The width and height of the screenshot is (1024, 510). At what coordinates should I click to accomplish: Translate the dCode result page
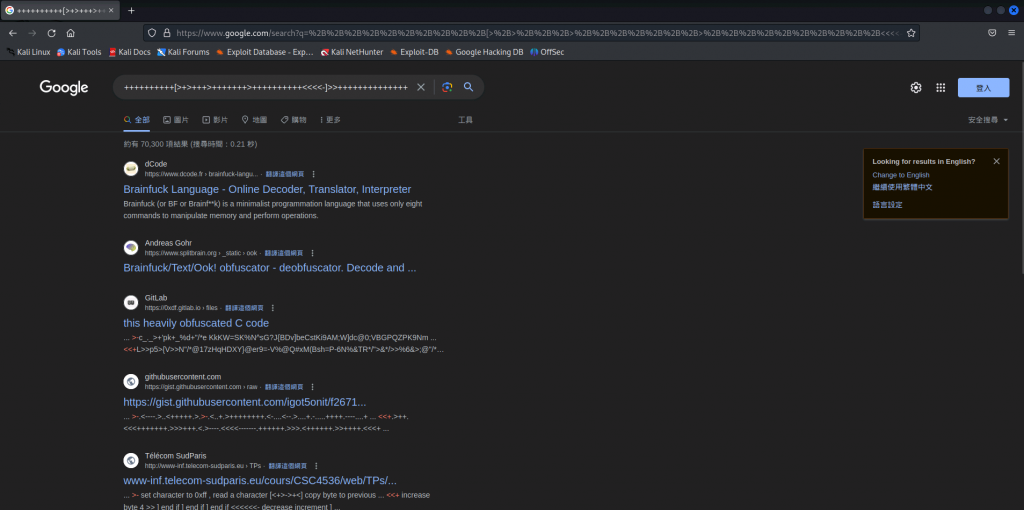pos(284,174)
